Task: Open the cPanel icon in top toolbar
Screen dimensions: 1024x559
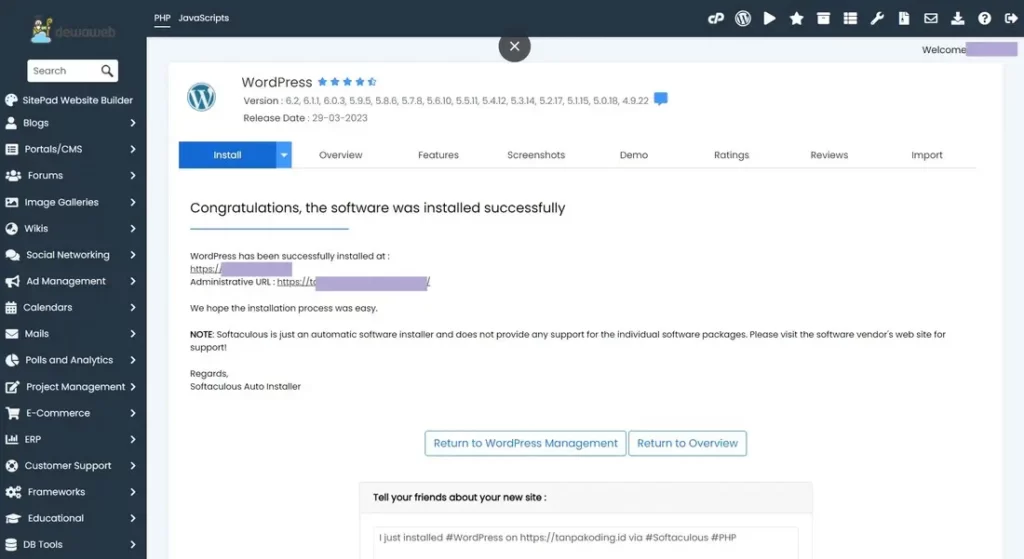Action: point(716,18)
